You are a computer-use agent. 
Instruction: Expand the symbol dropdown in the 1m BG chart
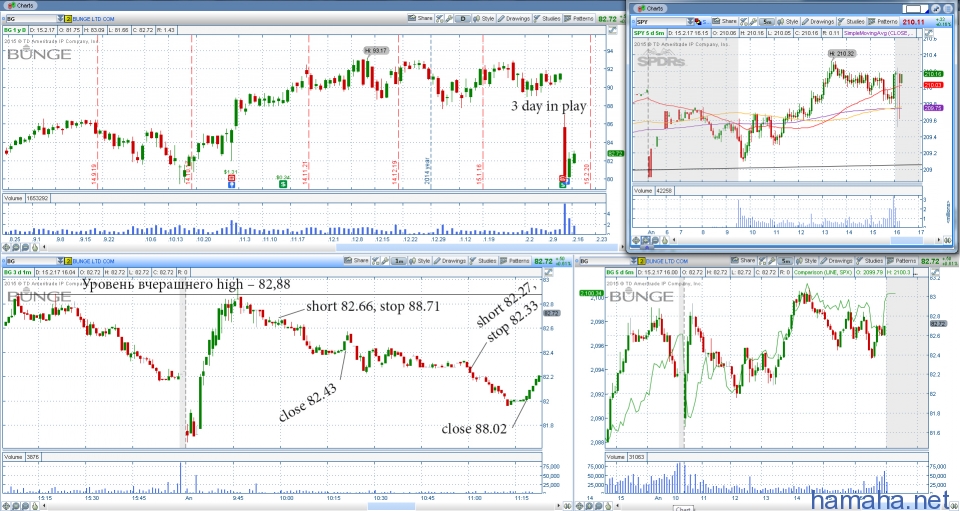tap(60, 261)
